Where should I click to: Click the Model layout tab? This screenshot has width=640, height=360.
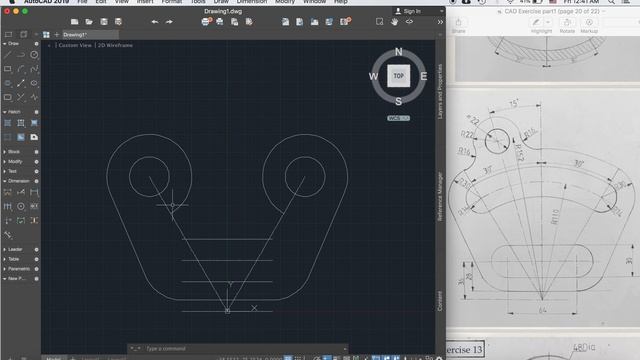(x=53, y=358)
